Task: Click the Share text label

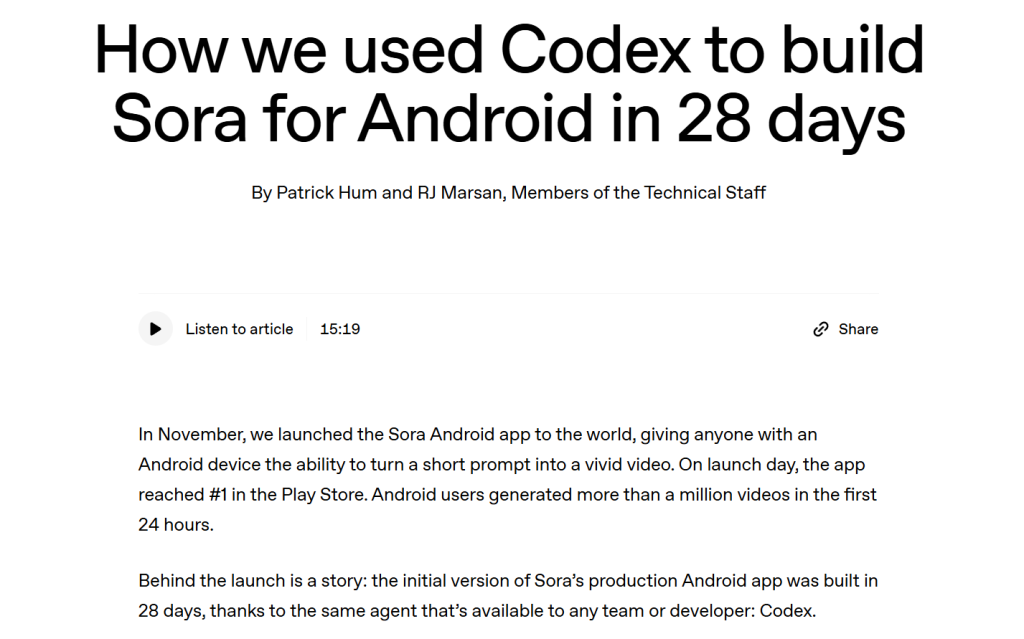Action: pos(858,329)
